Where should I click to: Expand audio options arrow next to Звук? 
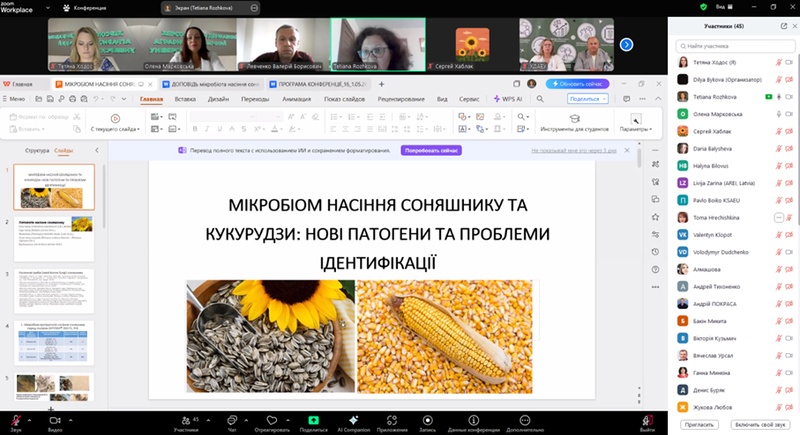coord(29,420)
